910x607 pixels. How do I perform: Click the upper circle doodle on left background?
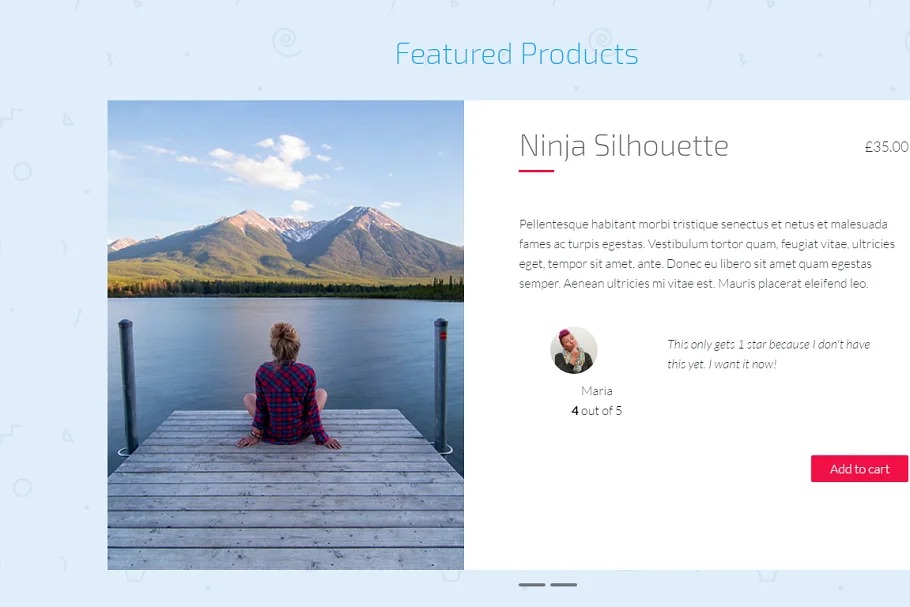22,171
